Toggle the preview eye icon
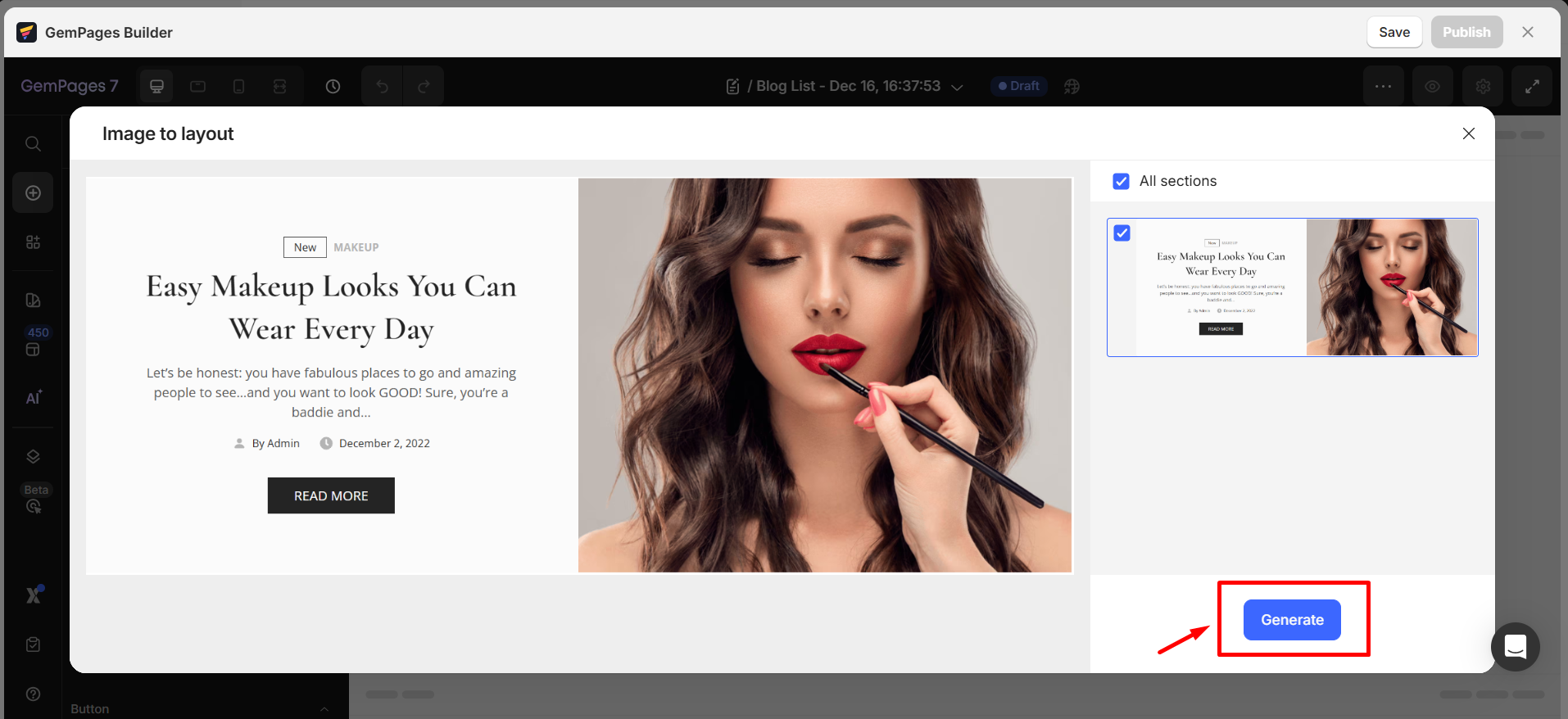1568x719 pixels. 1432,86
